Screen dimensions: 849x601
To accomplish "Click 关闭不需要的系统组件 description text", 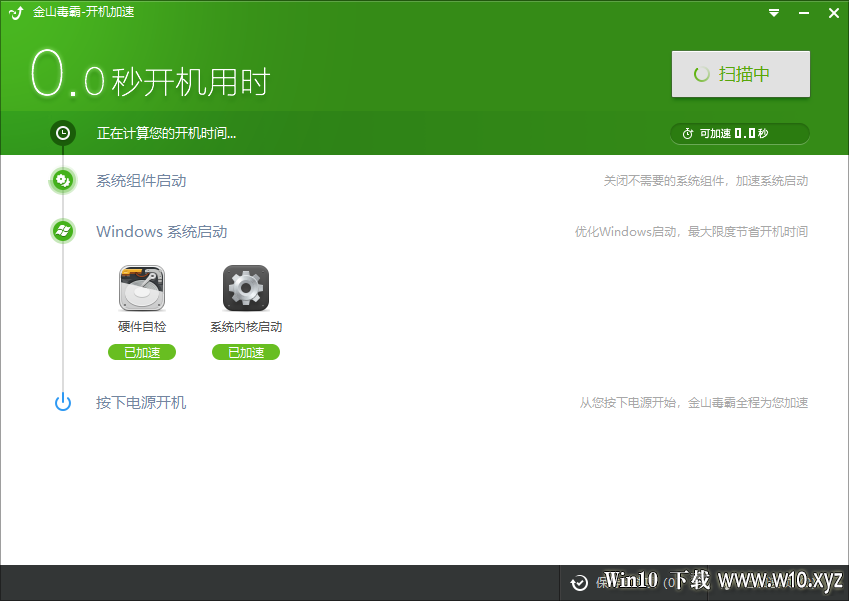I will [x=706, y=181].
